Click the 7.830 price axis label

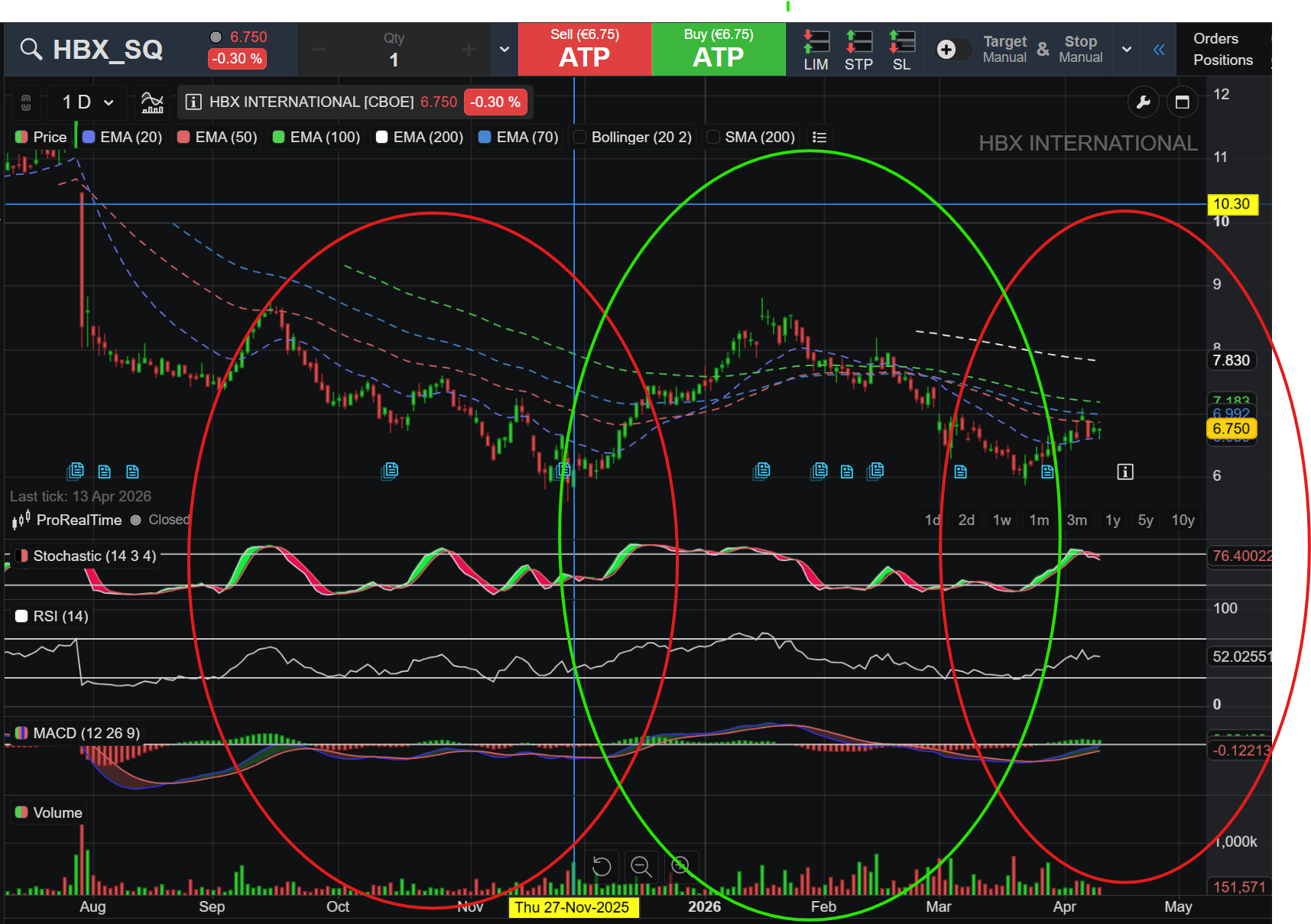(1231, 360)
